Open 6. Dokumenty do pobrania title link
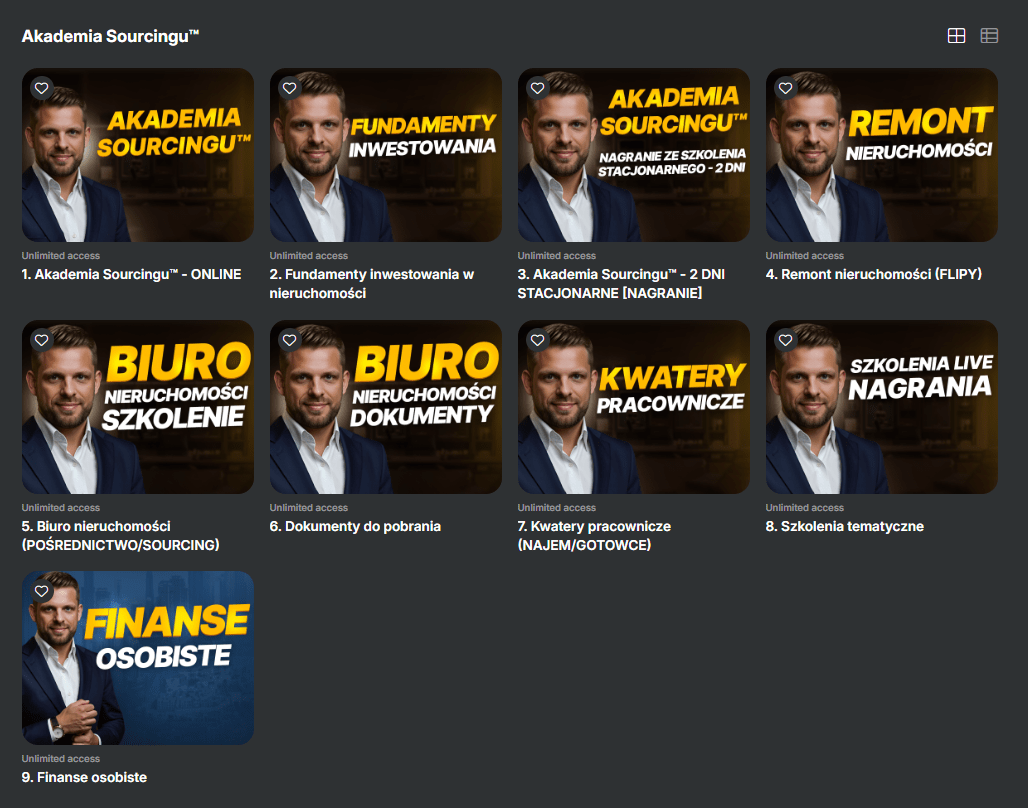Screen dimensions: 1028x808 coord(355,526)
